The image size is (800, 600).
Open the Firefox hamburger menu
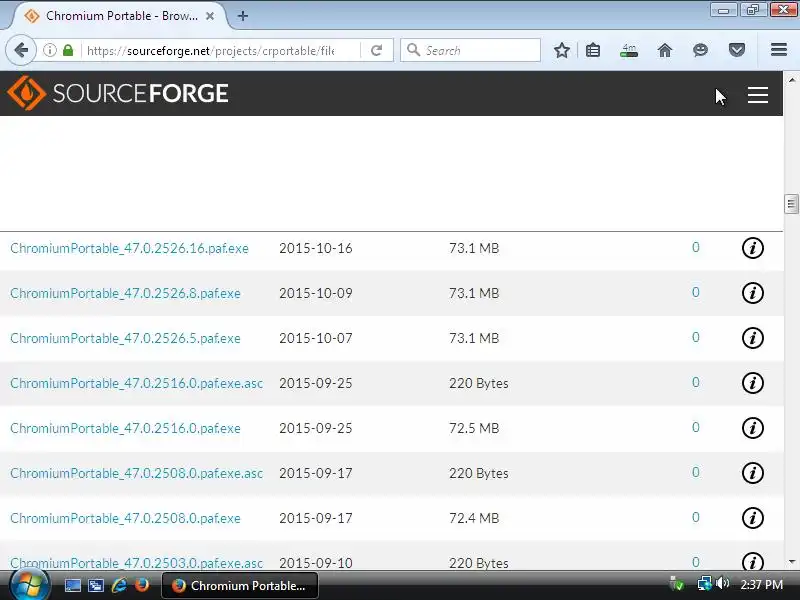(x=779, y=50)
